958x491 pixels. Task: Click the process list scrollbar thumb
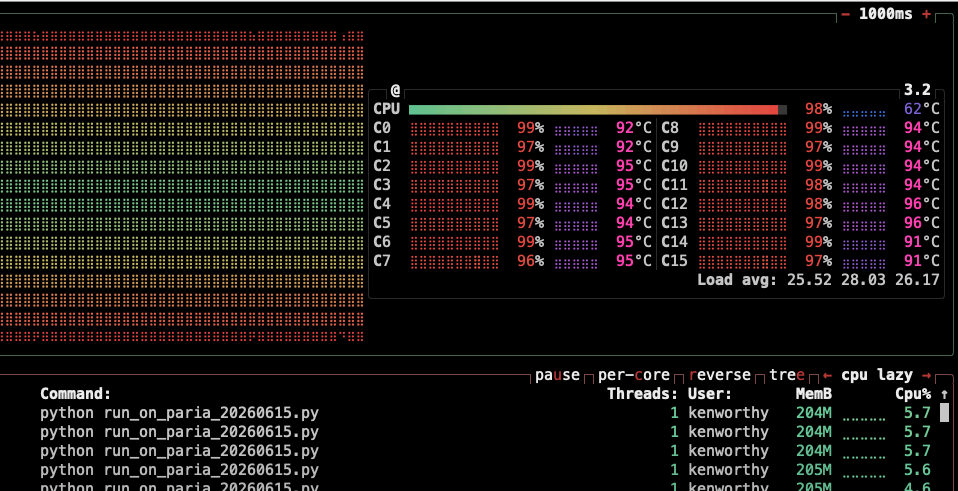944,412
